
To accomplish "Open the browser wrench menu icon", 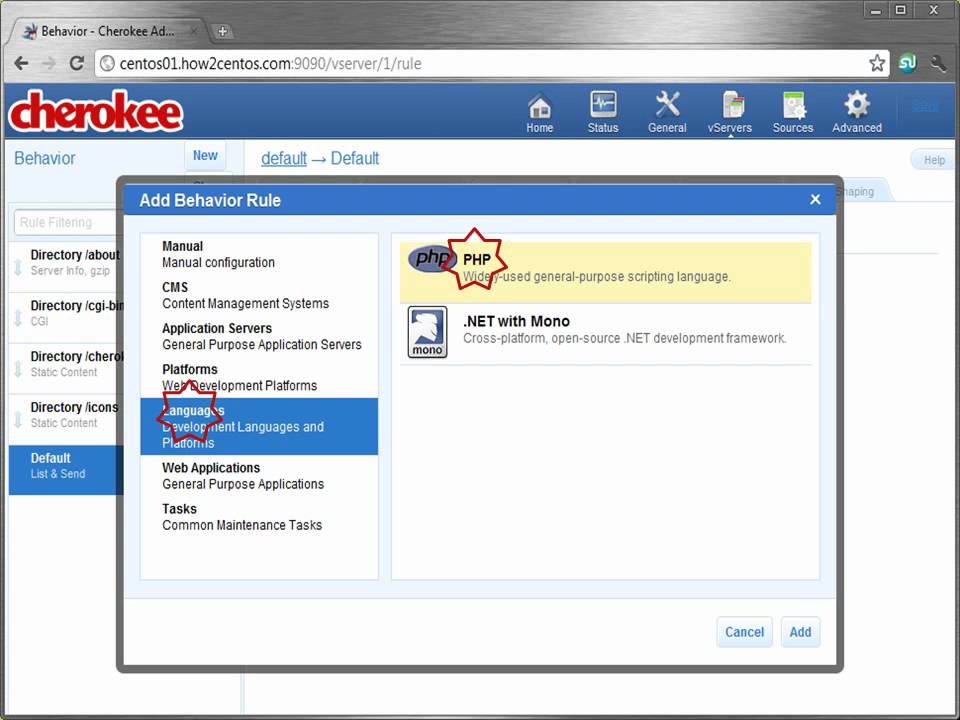I will [937, 63].
